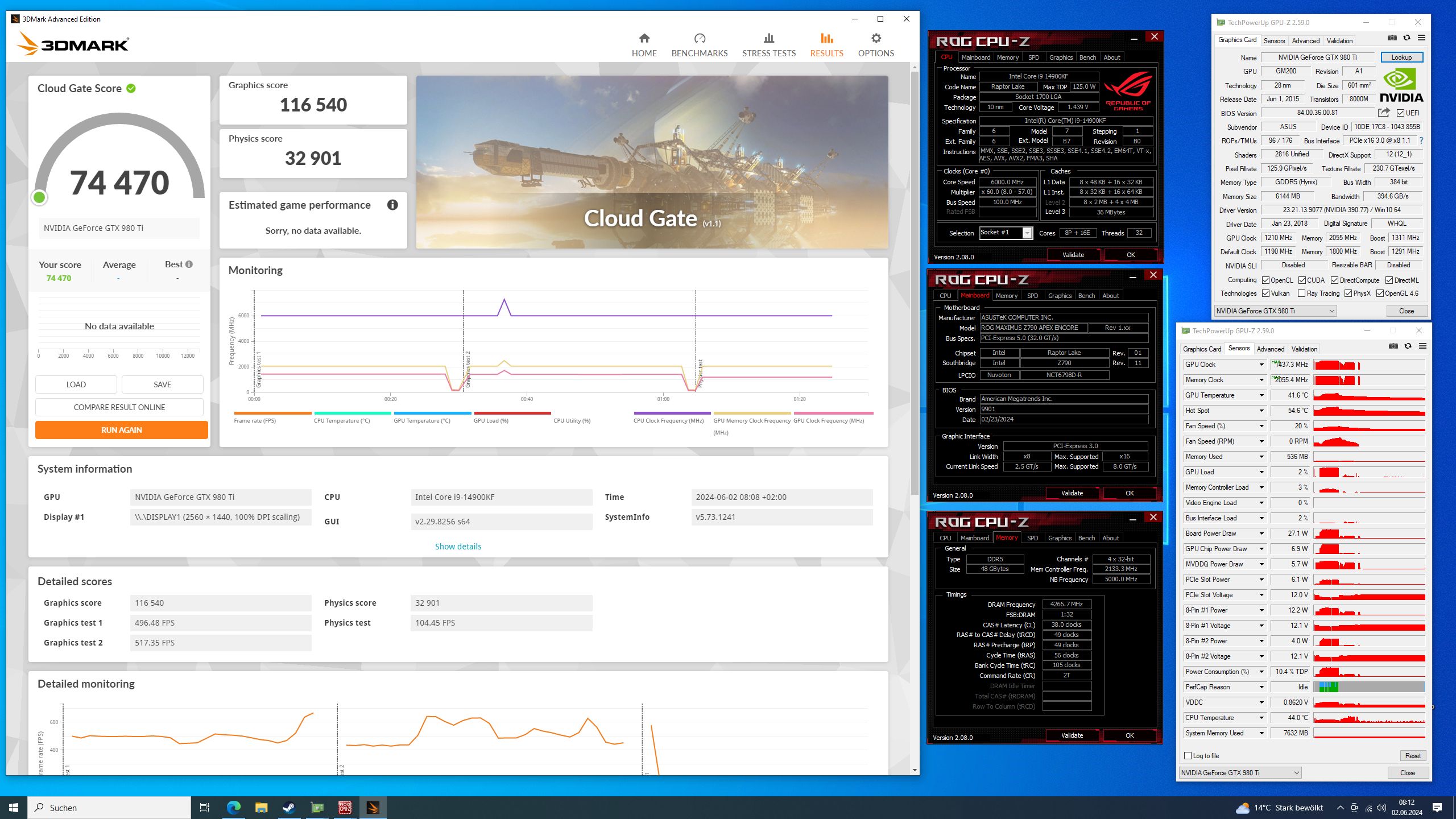Toggle the Vulkan checkbox in GPU-Z
Viewport: 1456px width, 819px height.
1266,293
